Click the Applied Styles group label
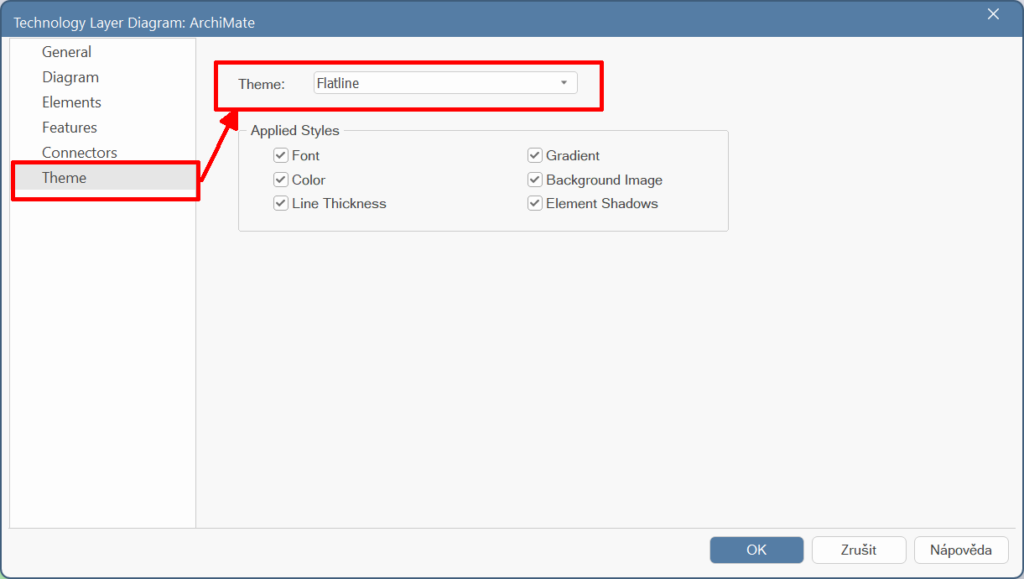The width and height of the screenshot is (1024, 579). 294,131
